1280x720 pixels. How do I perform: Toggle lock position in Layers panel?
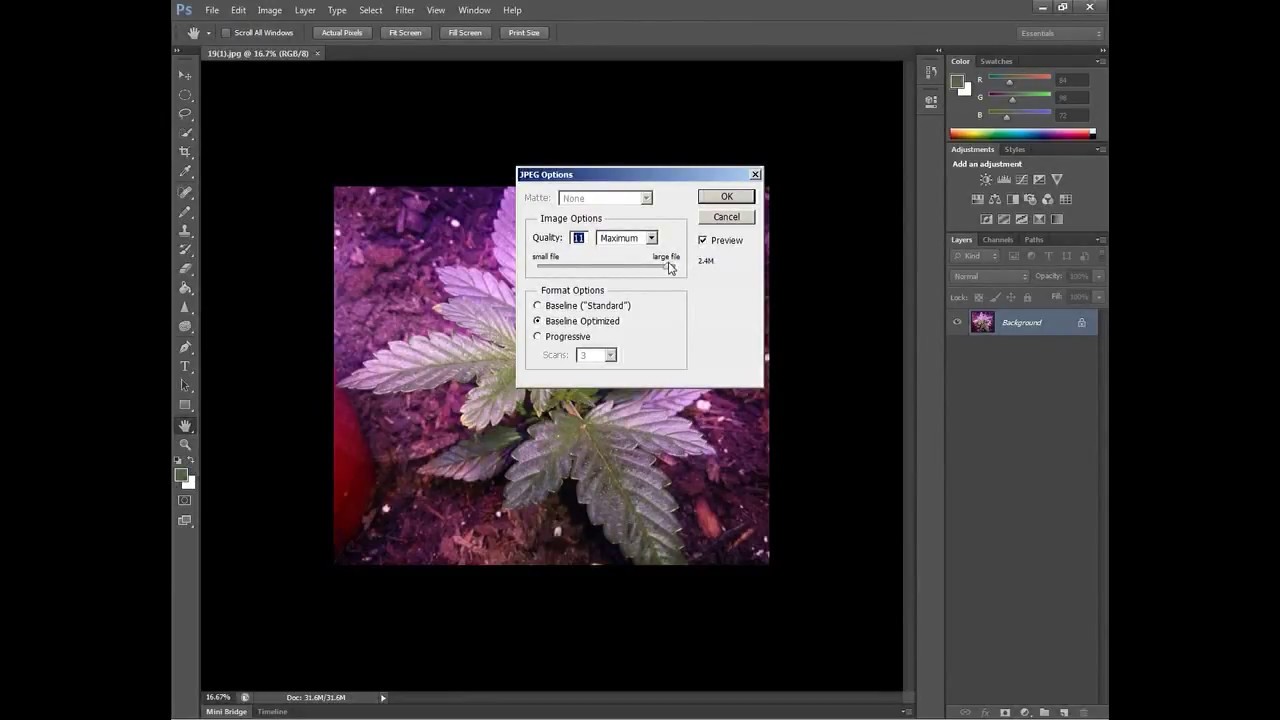click(x=1011, y=297)
